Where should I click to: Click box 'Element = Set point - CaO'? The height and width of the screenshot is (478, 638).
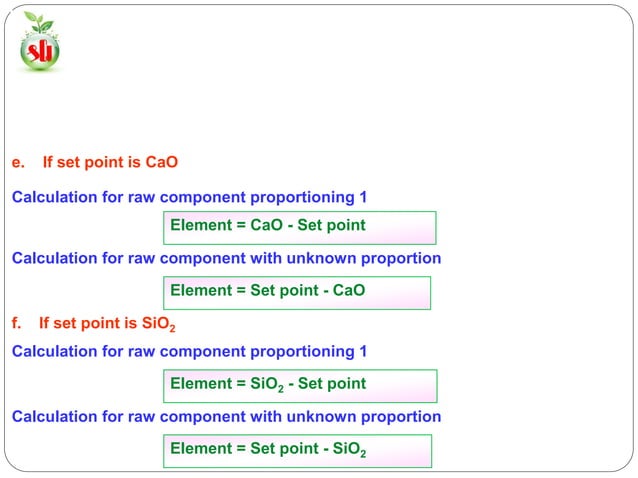pos(297,293)
